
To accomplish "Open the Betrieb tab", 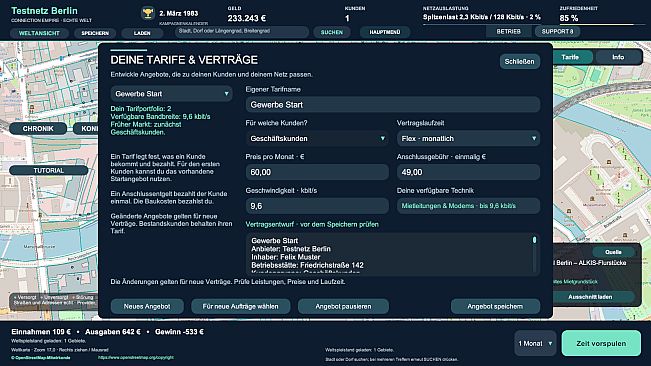I will pyautogui.click(x=508, y=32).
